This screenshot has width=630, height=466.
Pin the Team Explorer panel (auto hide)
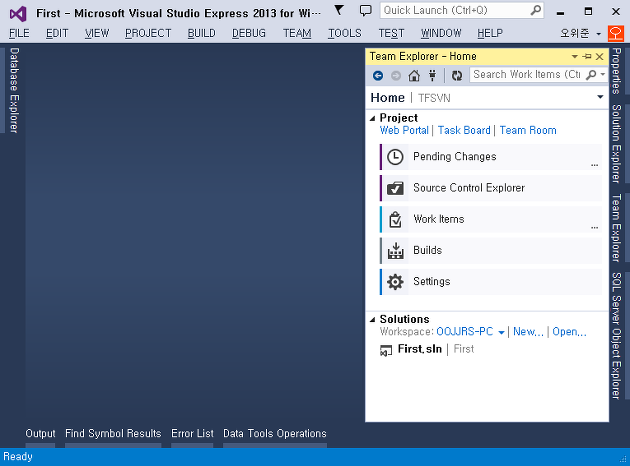tap(587, 57)
